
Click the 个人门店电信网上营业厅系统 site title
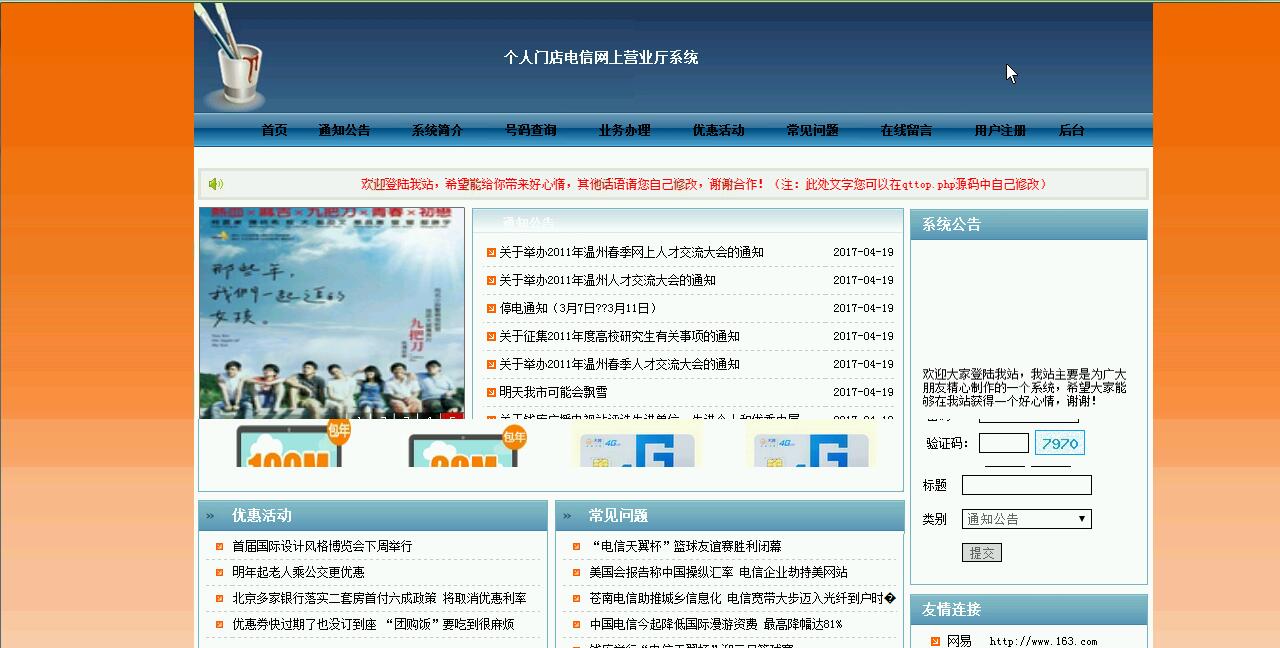click(x=601, y=58)
